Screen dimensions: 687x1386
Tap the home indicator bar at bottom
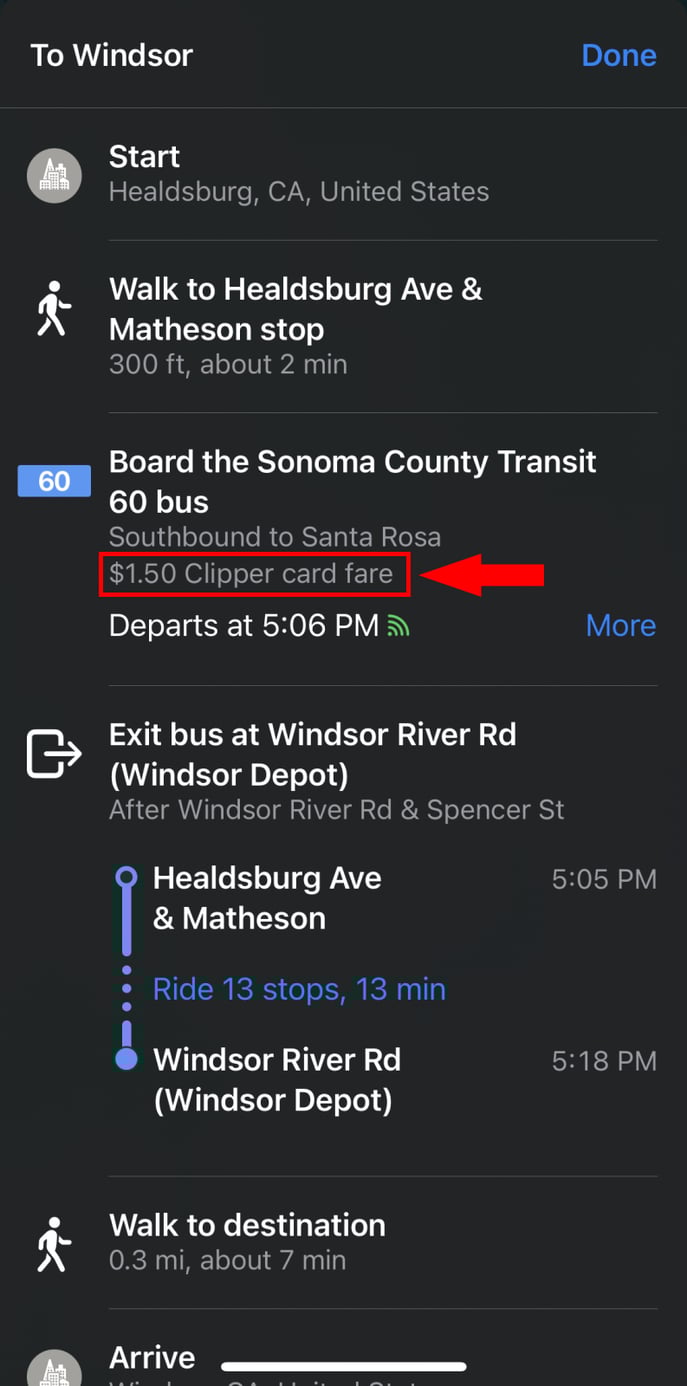click(x=343, y=1366)
